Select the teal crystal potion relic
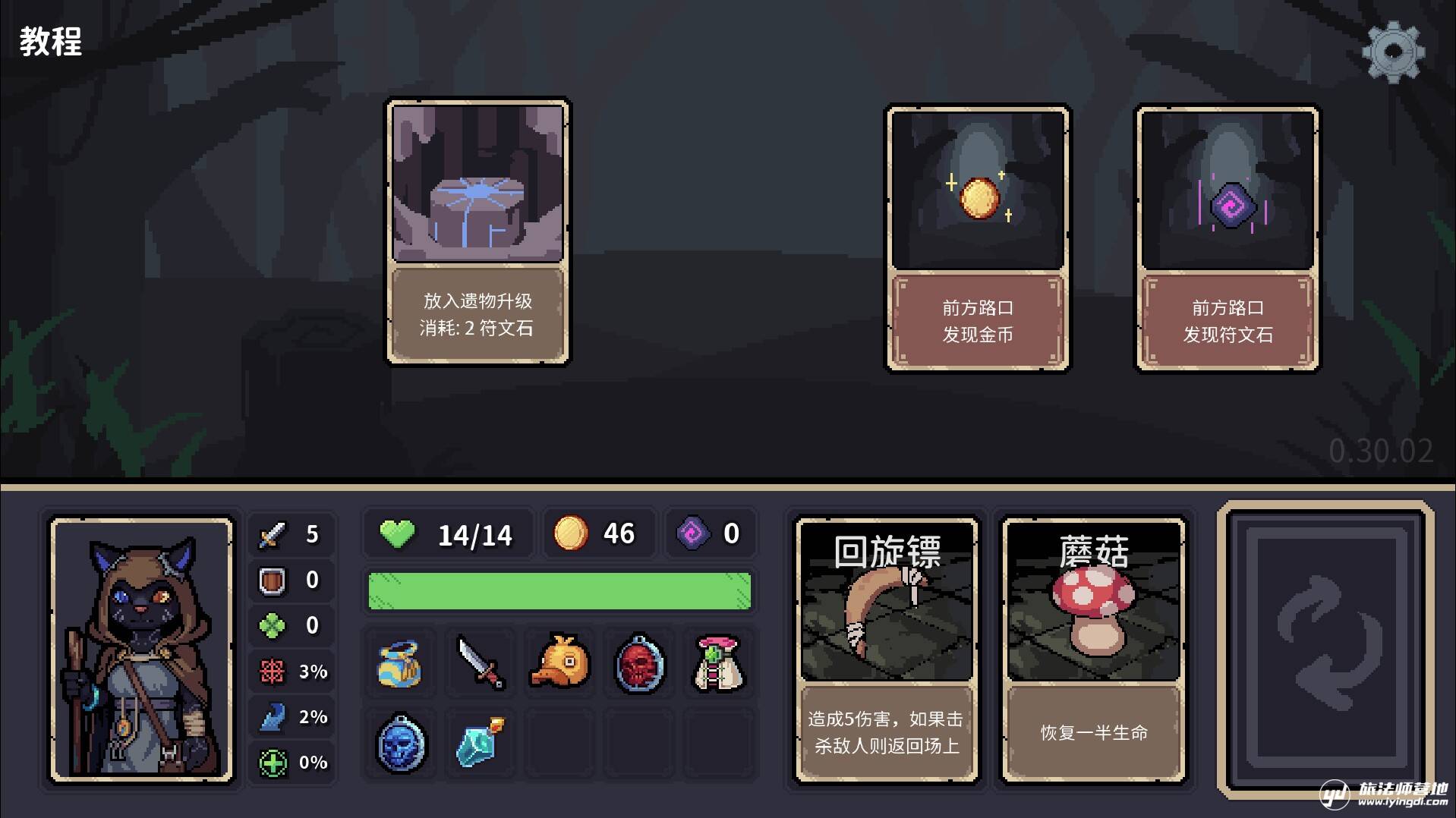The height and width of the screenshot is (818, 1456). [x=480, y=741]
